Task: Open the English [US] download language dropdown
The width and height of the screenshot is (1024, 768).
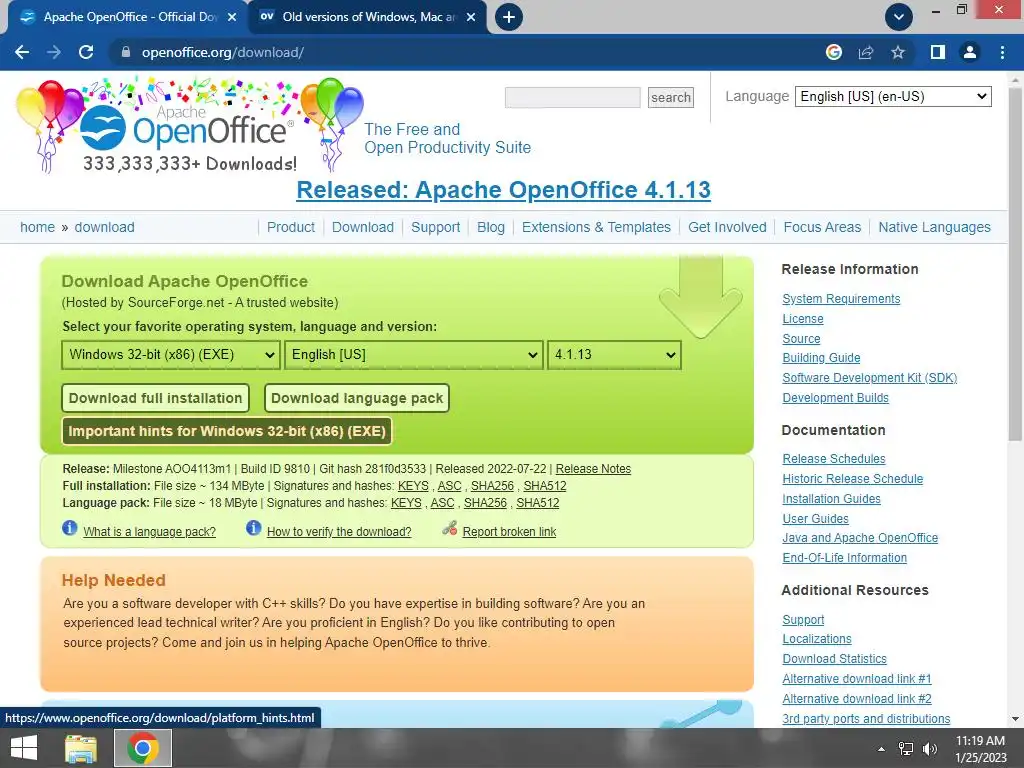Action: 414,355
